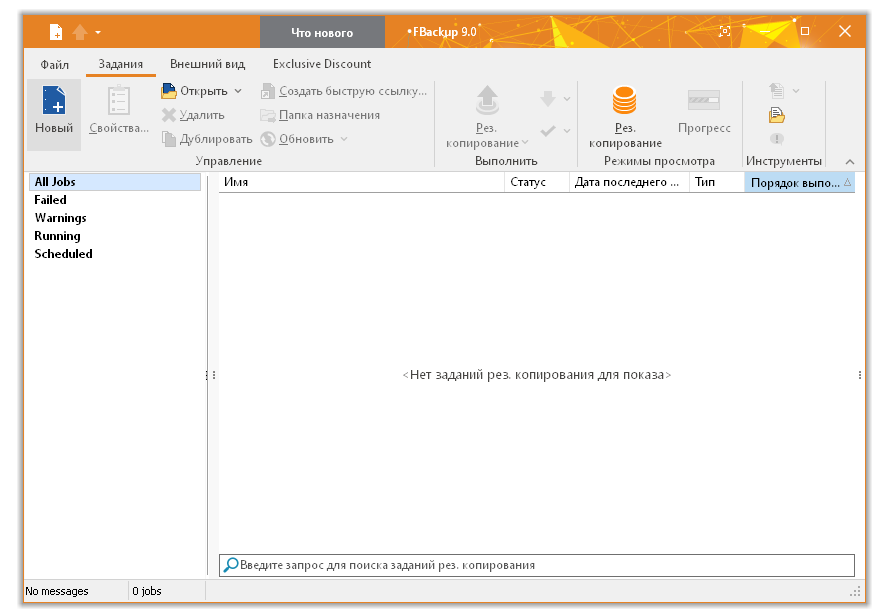Click the magnifier search icon
This screenshot has width=881, height=611.
[x=230, y=565]
